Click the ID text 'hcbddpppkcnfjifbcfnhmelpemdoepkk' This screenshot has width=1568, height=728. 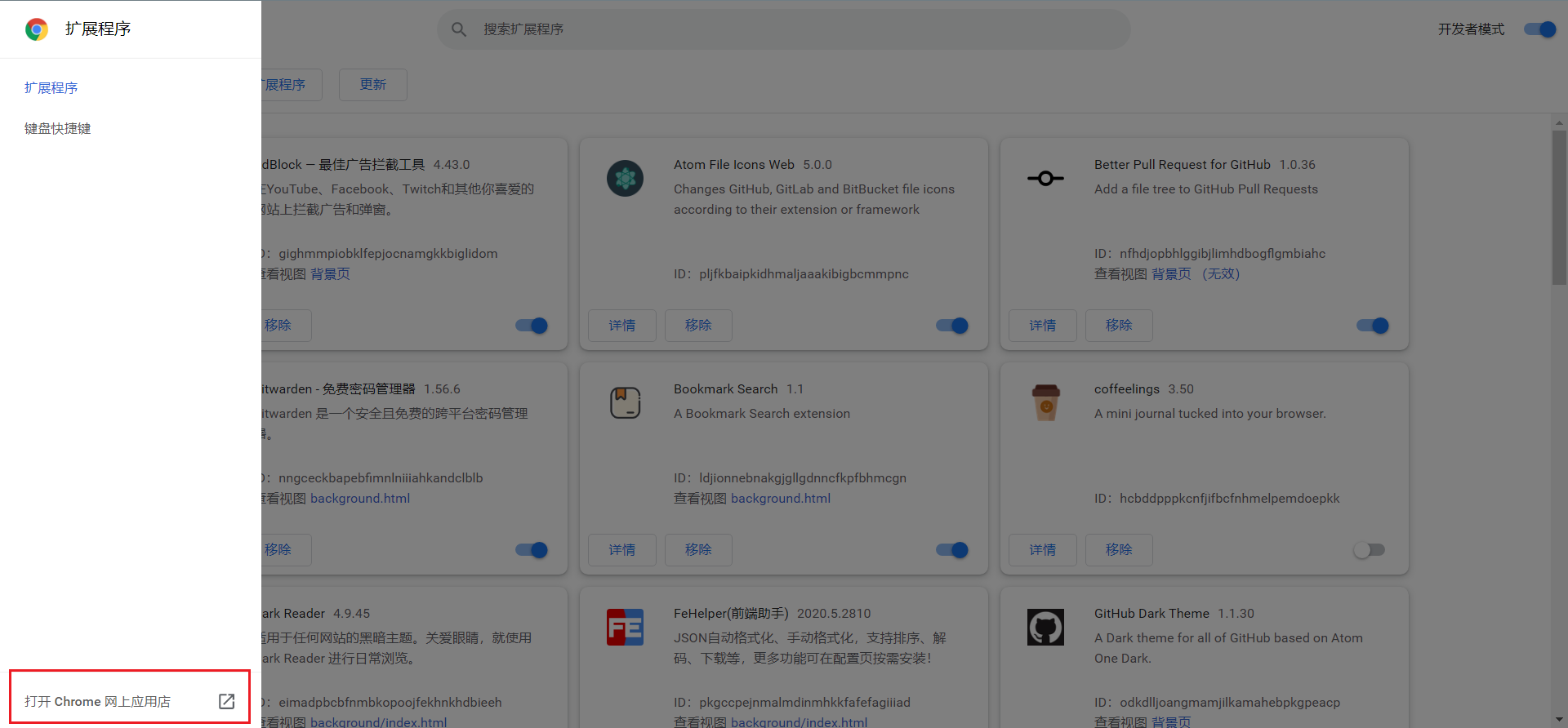1230,499
